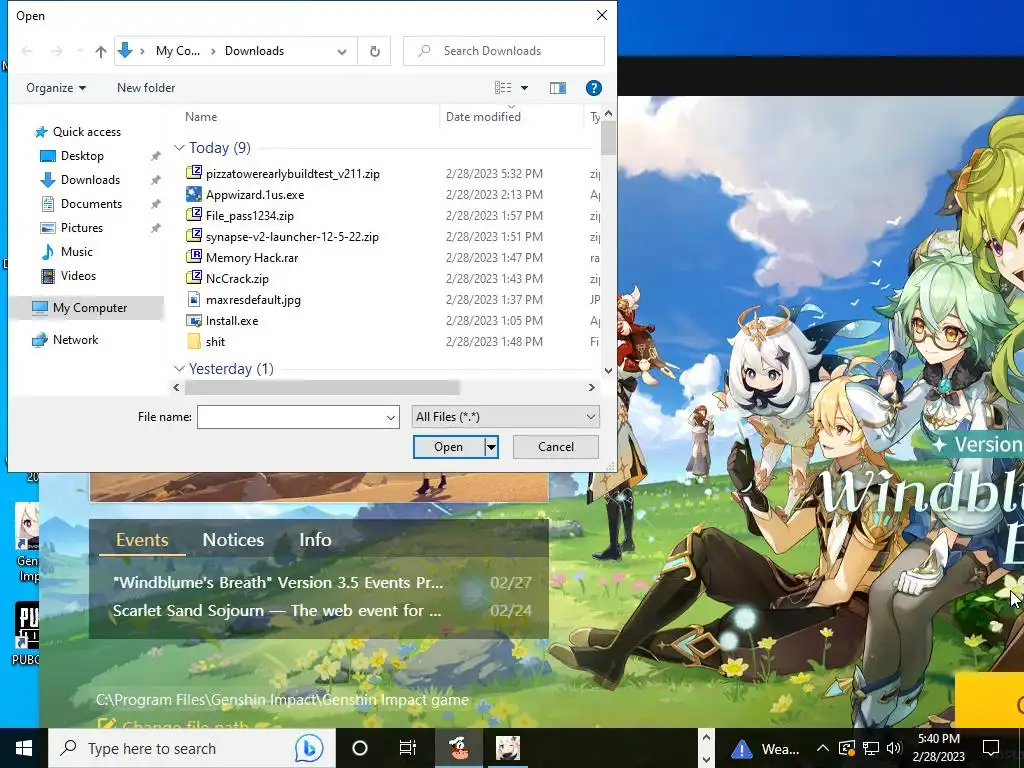Open the taskbar clock showing 5:40 PM
This screenshot has width=1024, height=768.
[x=938, y=748]
